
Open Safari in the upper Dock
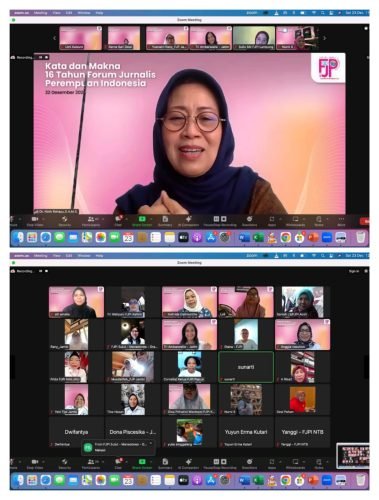coord(46,237)
